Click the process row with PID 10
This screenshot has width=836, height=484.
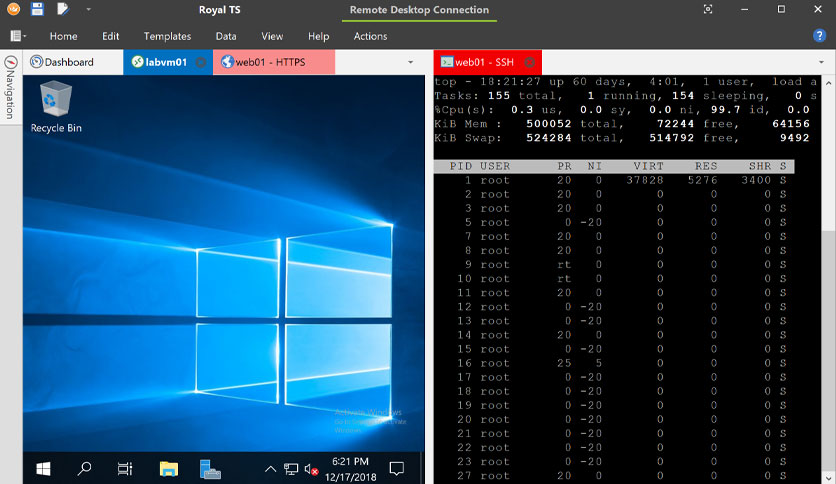[614, 279]
